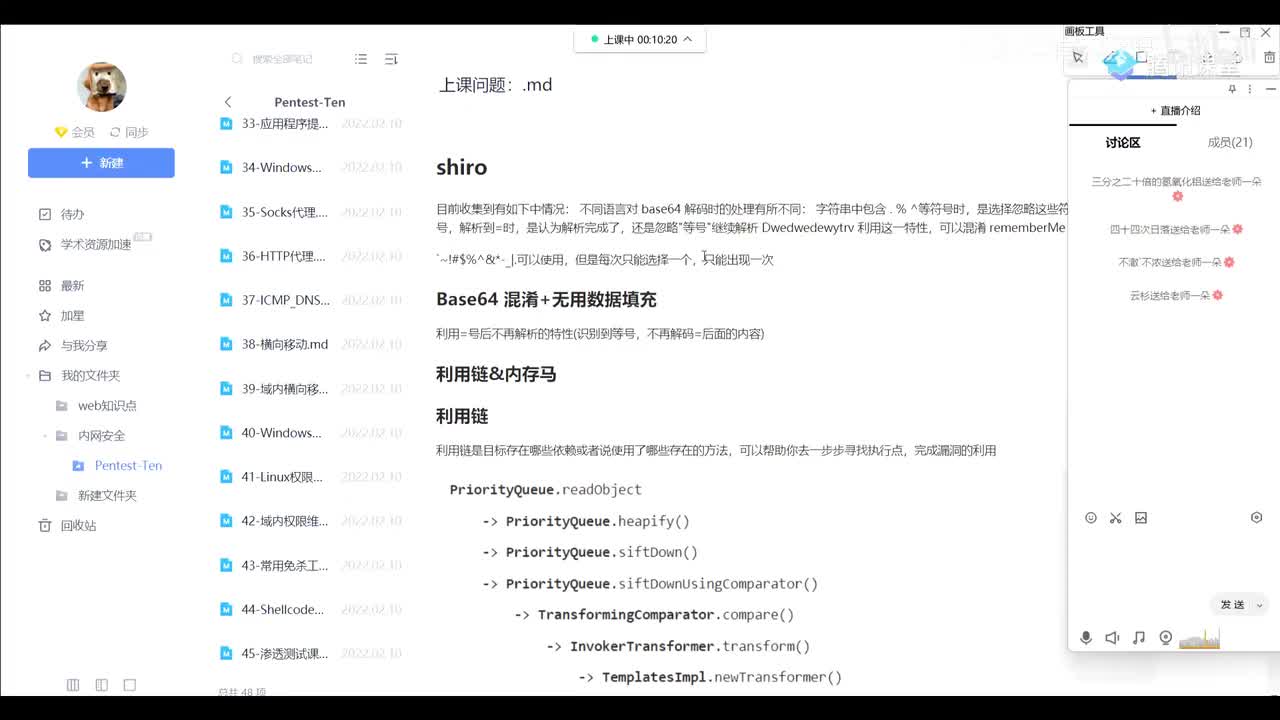The height and width of the screenshot is (720, 1280).
Task: Click the shiro heading
Action: click(462, 167)
